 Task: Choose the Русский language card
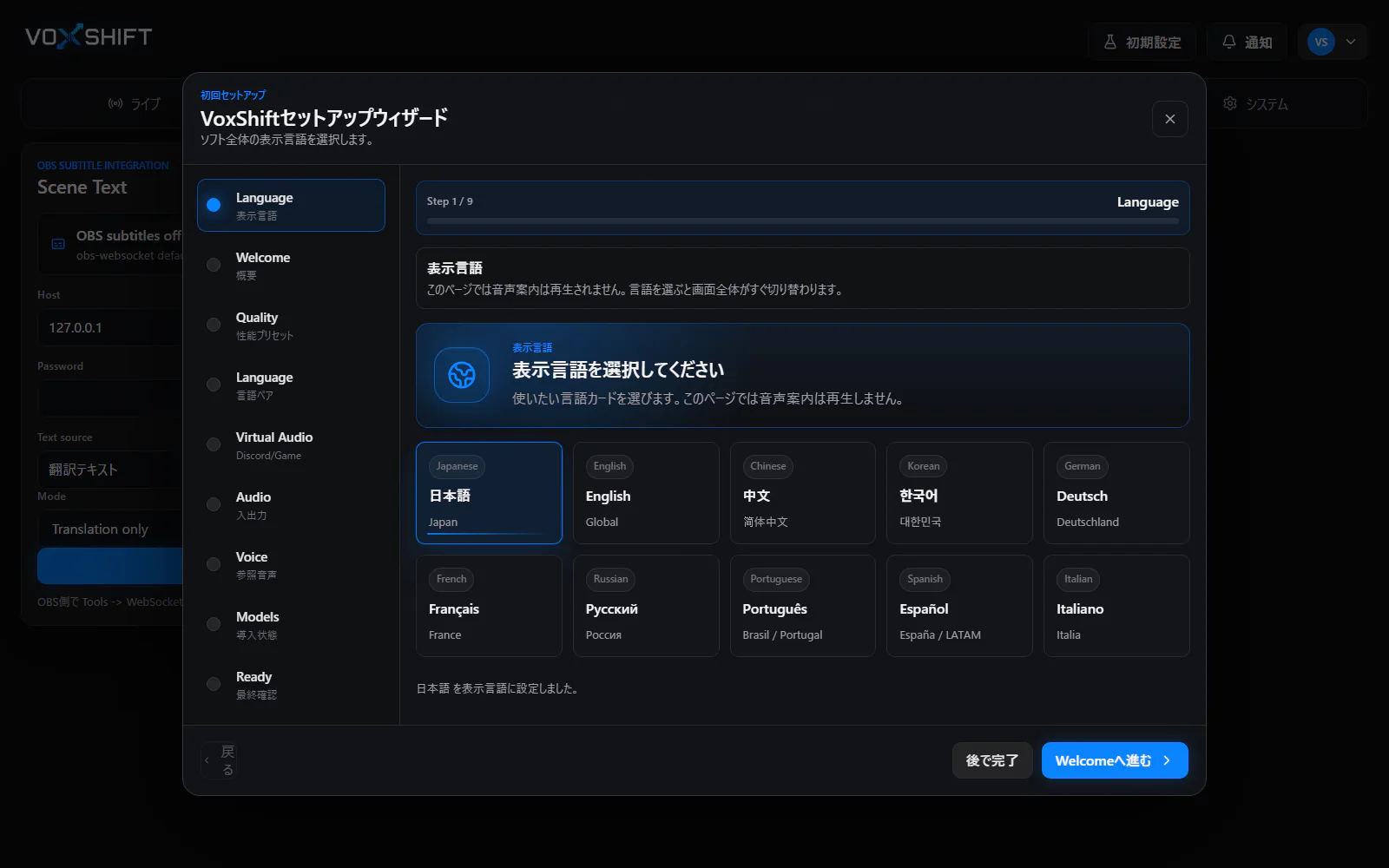pos(646,606)
